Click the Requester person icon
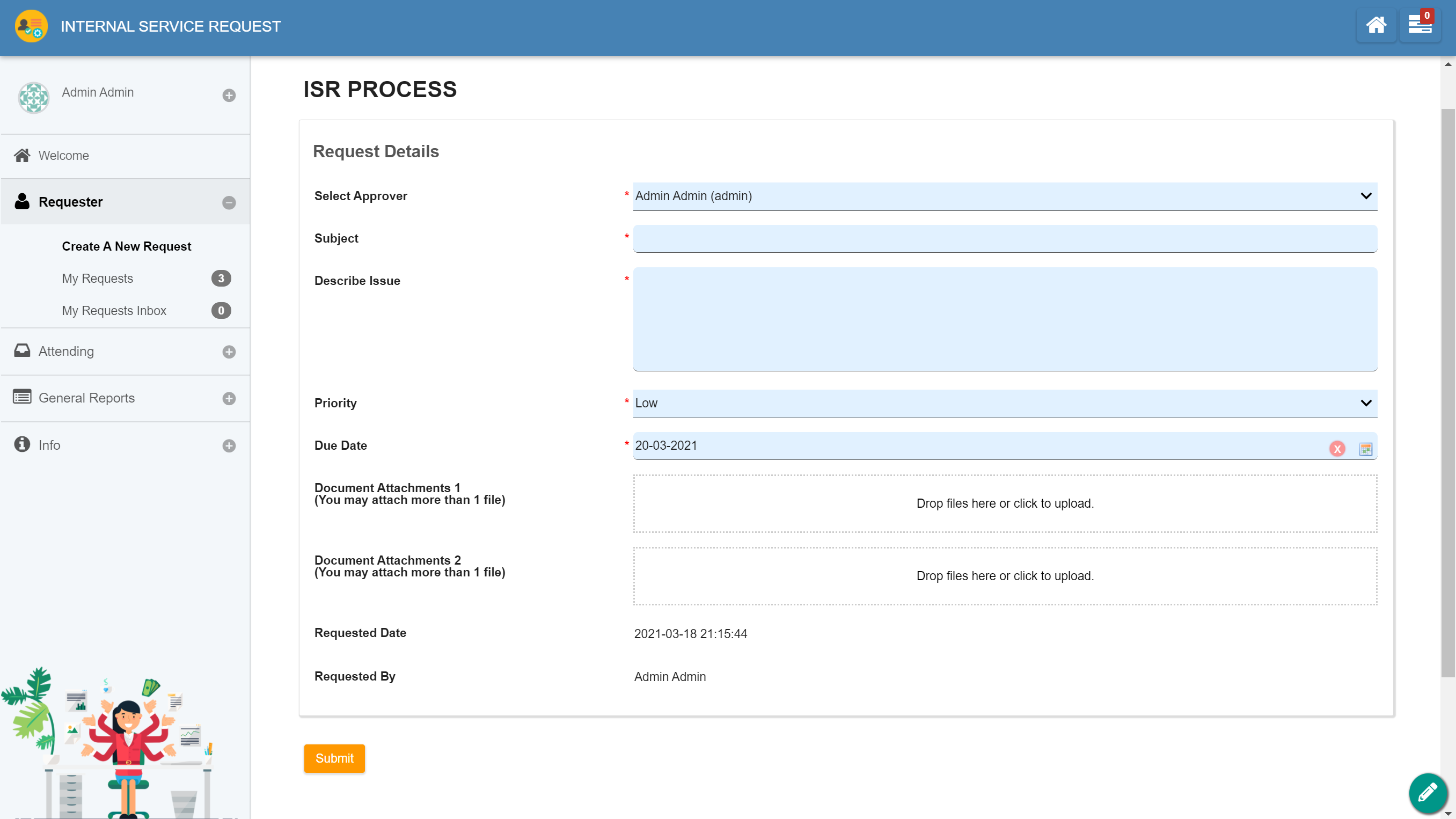 pos(22,201)
